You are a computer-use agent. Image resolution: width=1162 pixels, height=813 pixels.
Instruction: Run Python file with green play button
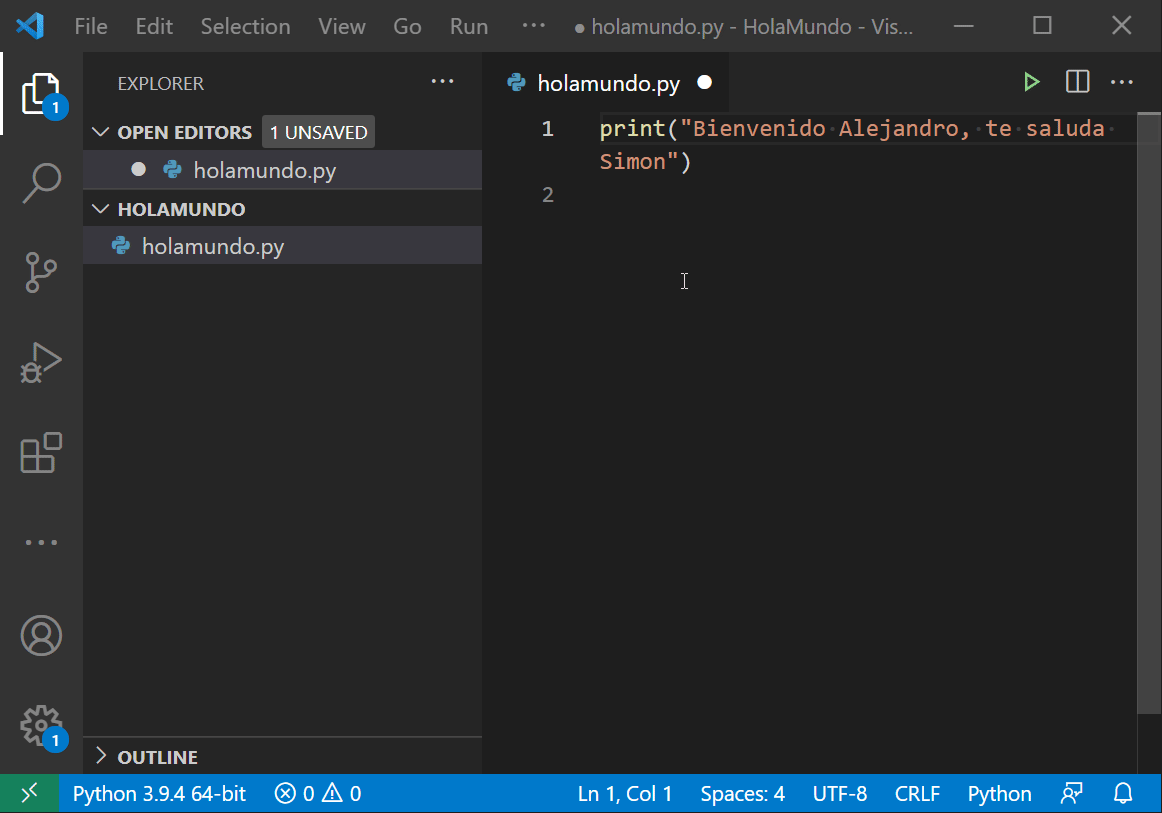click(1031, 82)
